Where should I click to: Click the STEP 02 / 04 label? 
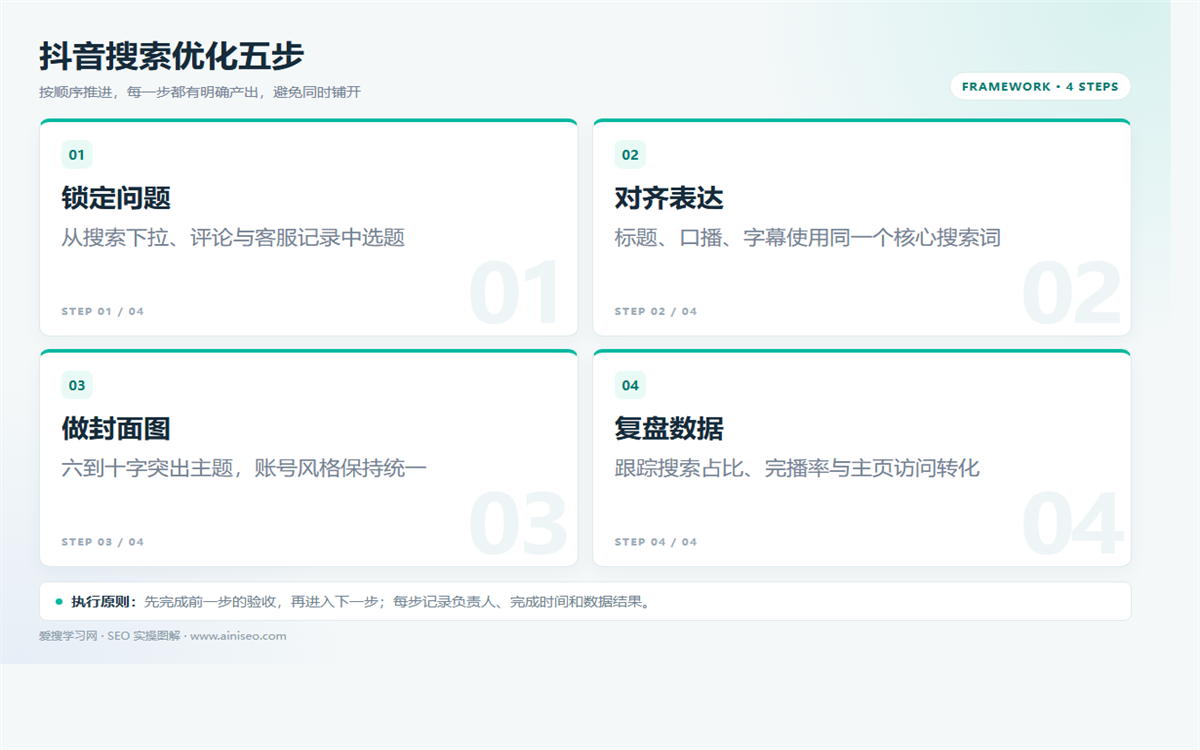(x=656, y=311)
